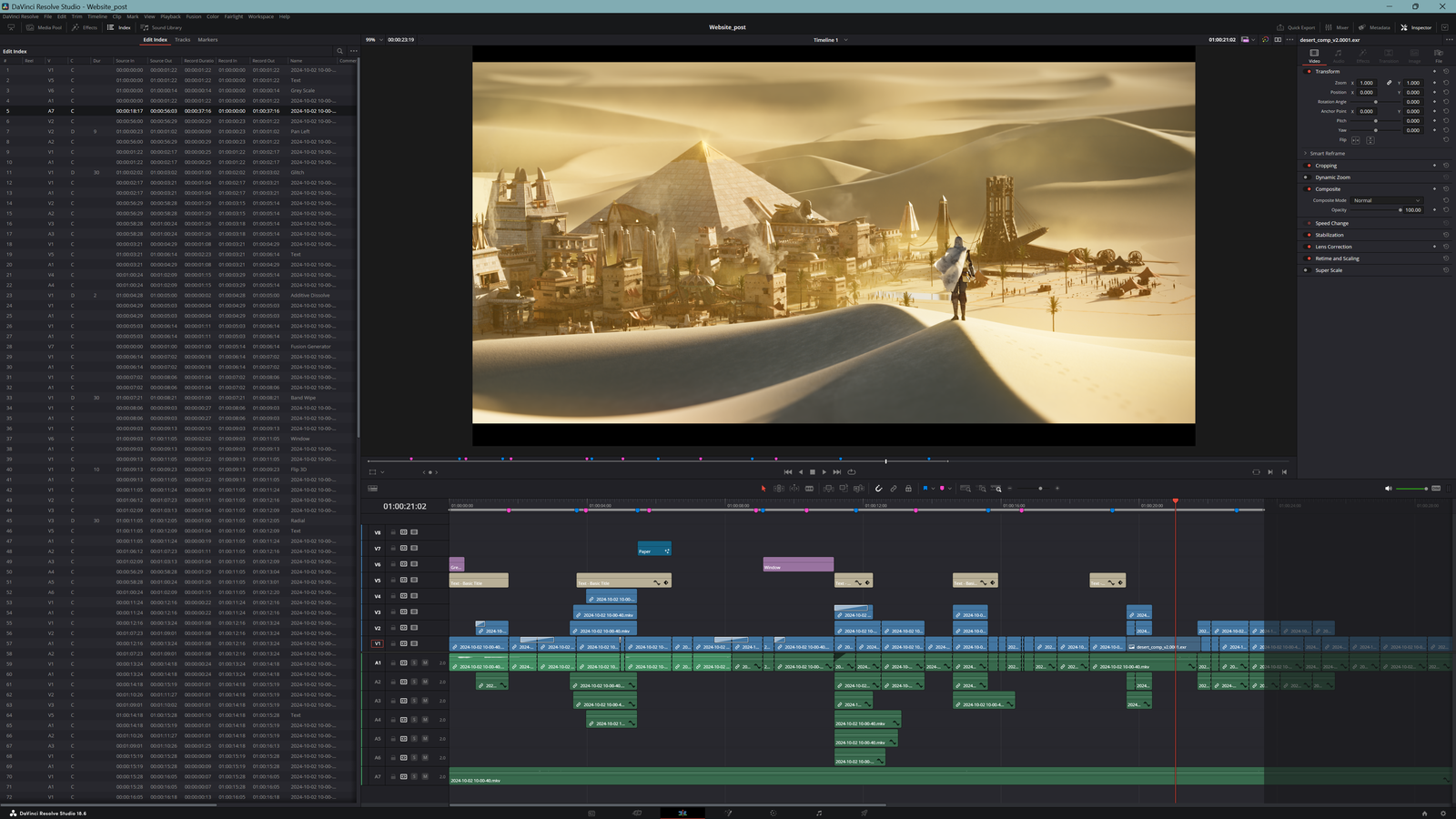The height and width of the screenshot is (819, 1456).
Task: Open the Effects panel
Action: pyautogui.click(x=85, y=27)
